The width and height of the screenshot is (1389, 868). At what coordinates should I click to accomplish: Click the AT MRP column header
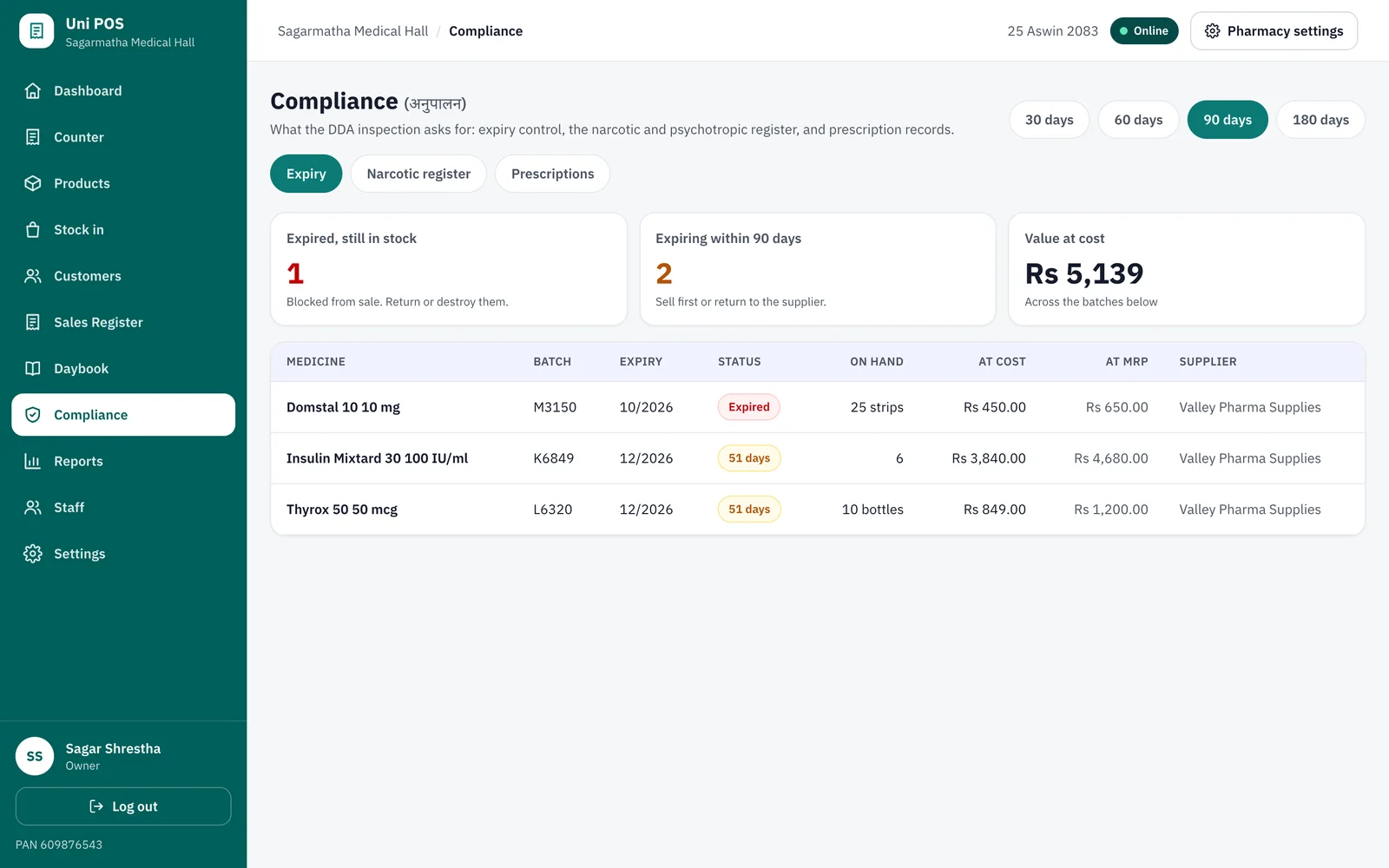coord(1127,362)
